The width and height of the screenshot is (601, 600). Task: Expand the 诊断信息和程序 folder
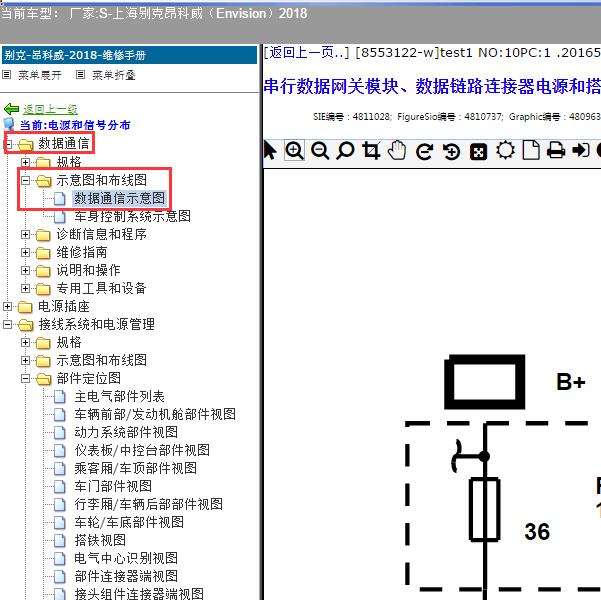tap(26, 234)
